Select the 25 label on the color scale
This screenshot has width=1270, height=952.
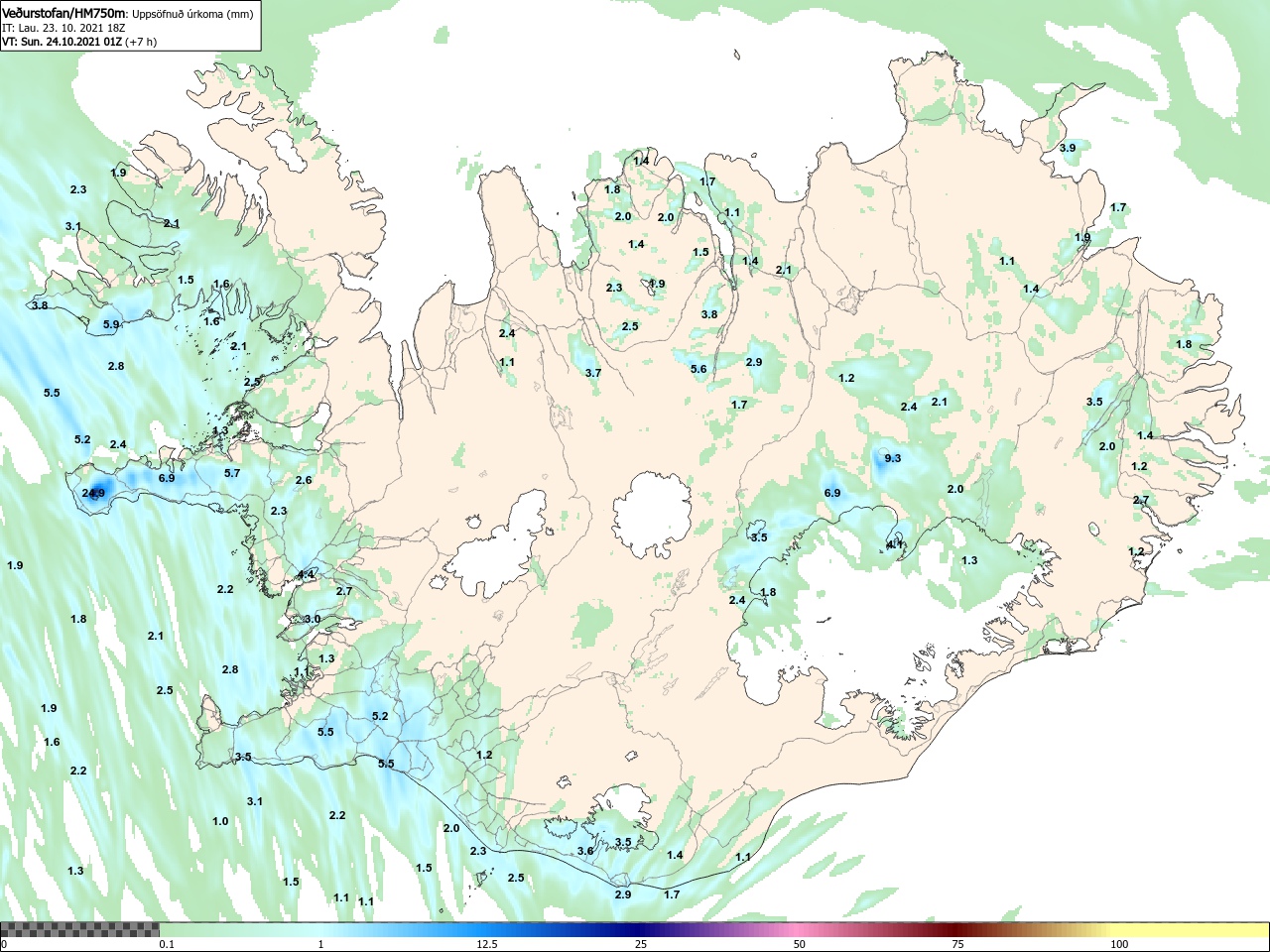pos(642,944)
